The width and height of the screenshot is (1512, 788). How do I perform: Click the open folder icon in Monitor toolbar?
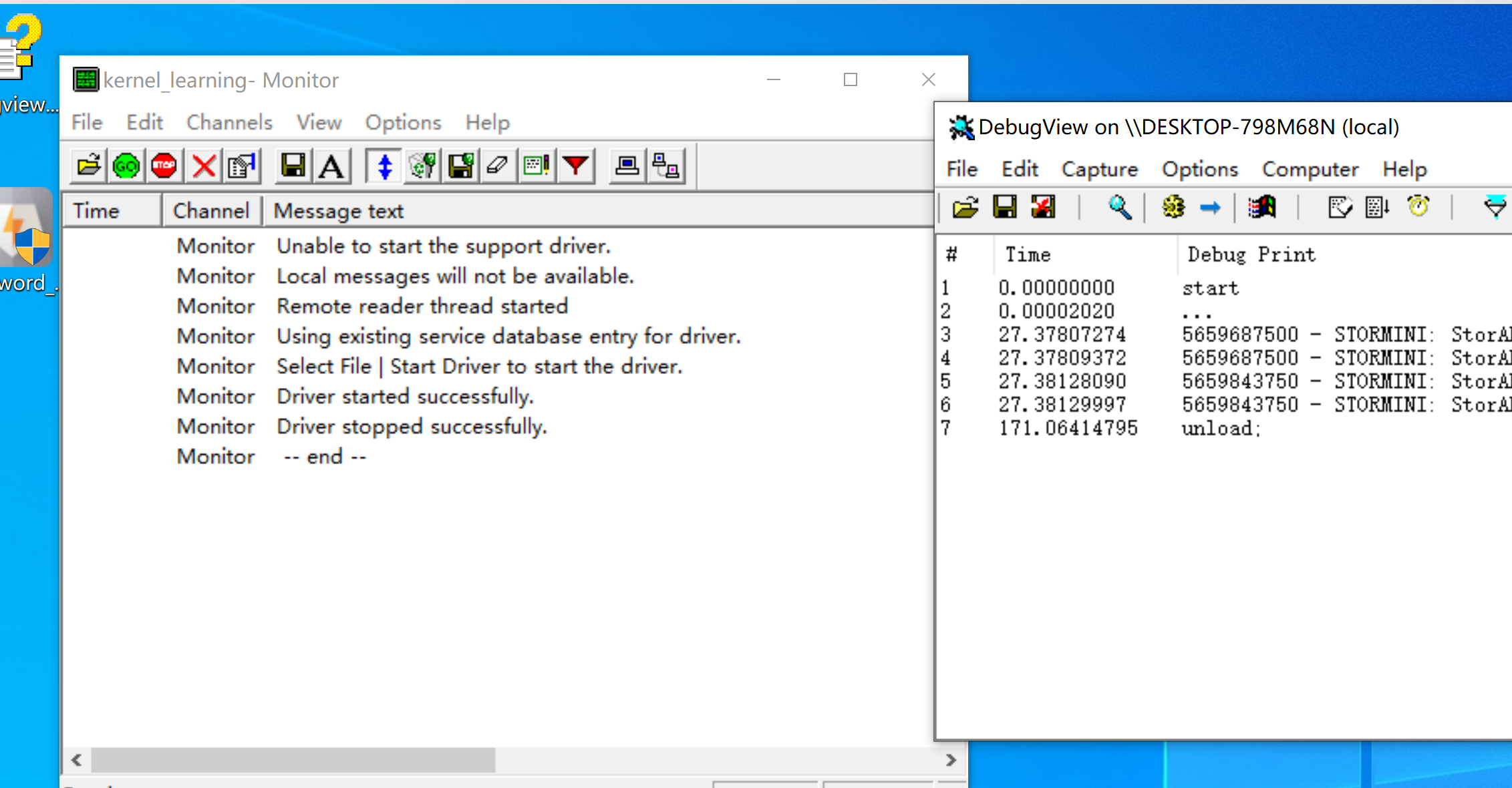click(x=88, y=166)
